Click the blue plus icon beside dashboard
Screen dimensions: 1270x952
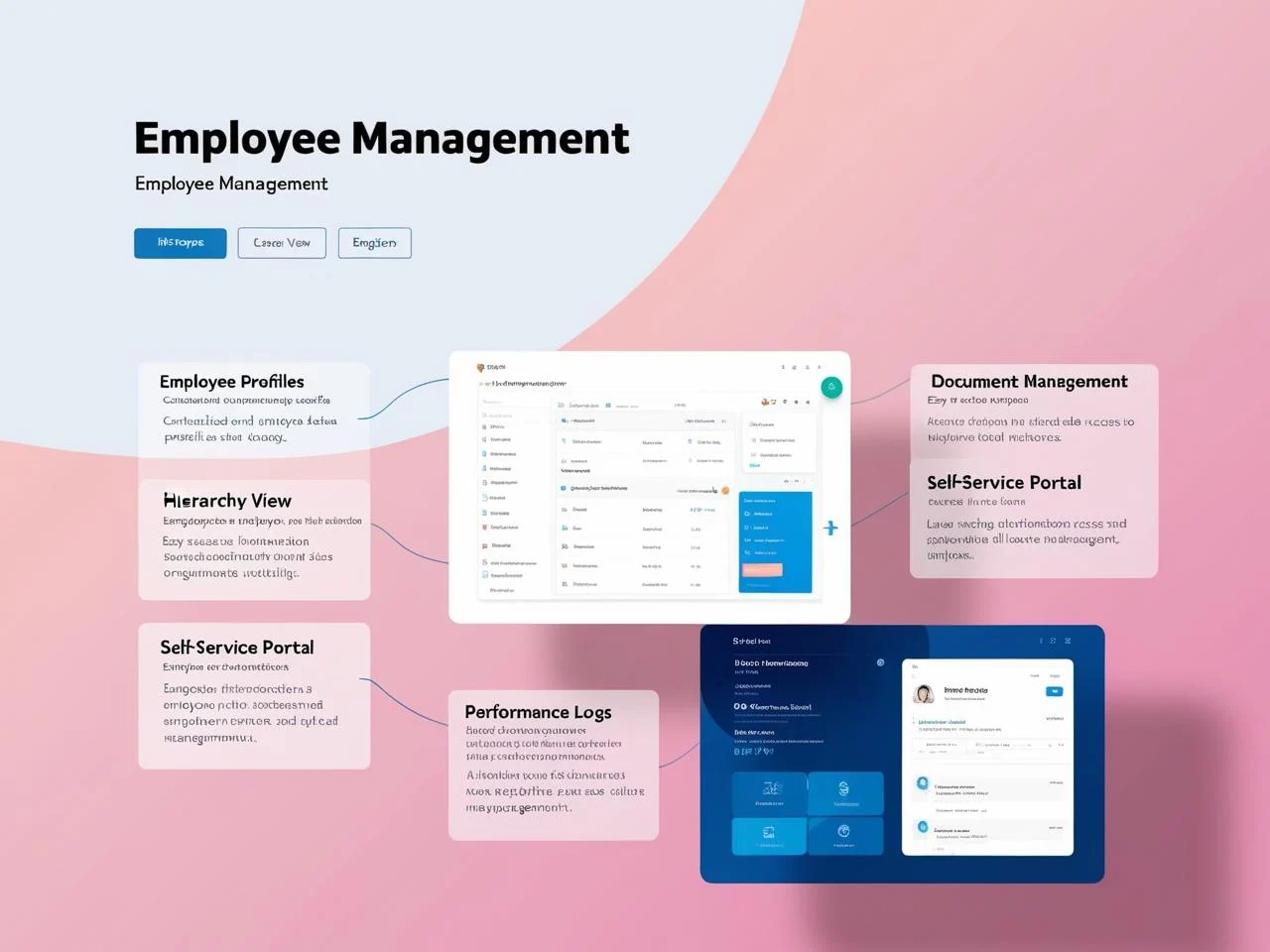point(830,528)
